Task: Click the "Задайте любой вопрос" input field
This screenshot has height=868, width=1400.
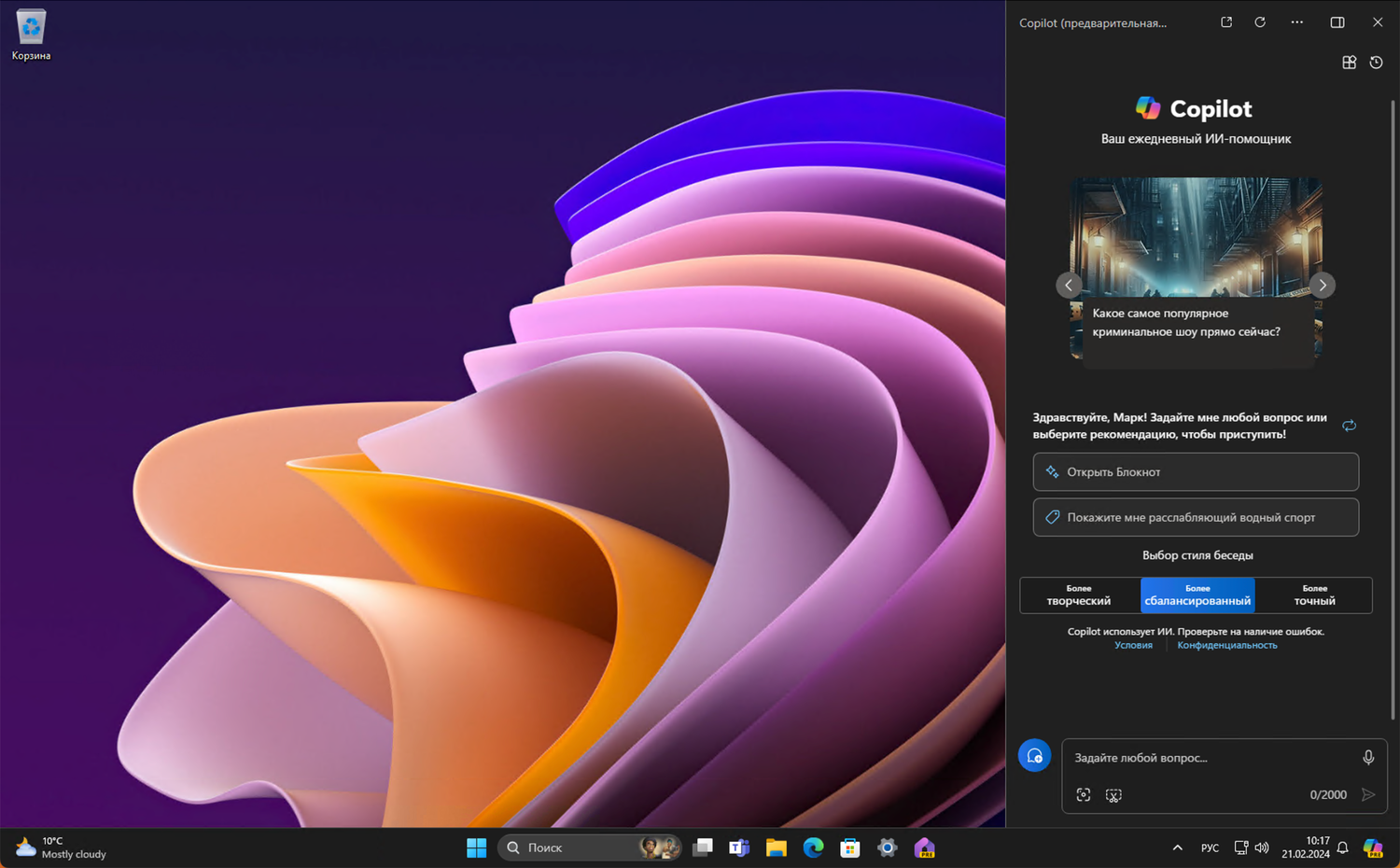Action: [1209, 758]
